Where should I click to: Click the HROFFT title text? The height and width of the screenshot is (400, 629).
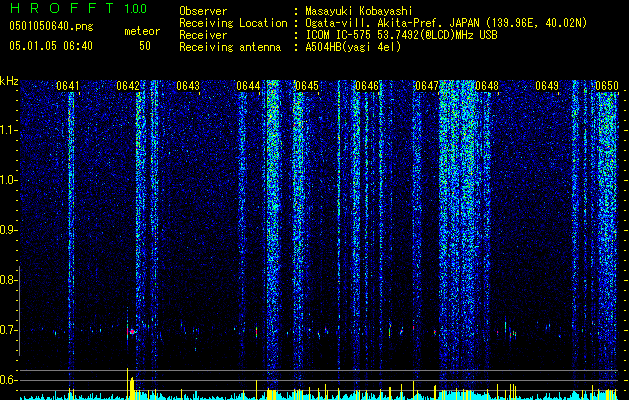tap(63, 8)
